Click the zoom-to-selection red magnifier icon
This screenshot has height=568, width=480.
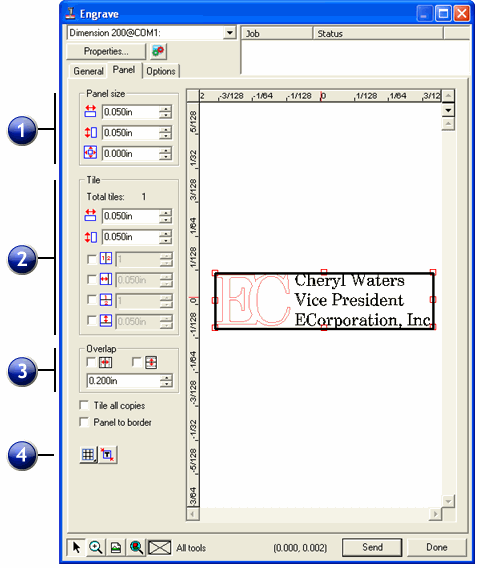pos(136,547)
